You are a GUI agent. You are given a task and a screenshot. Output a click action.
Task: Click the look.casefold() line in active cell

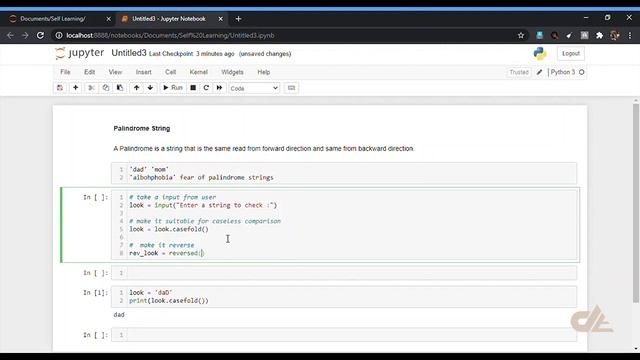click(x=169, y=229)
